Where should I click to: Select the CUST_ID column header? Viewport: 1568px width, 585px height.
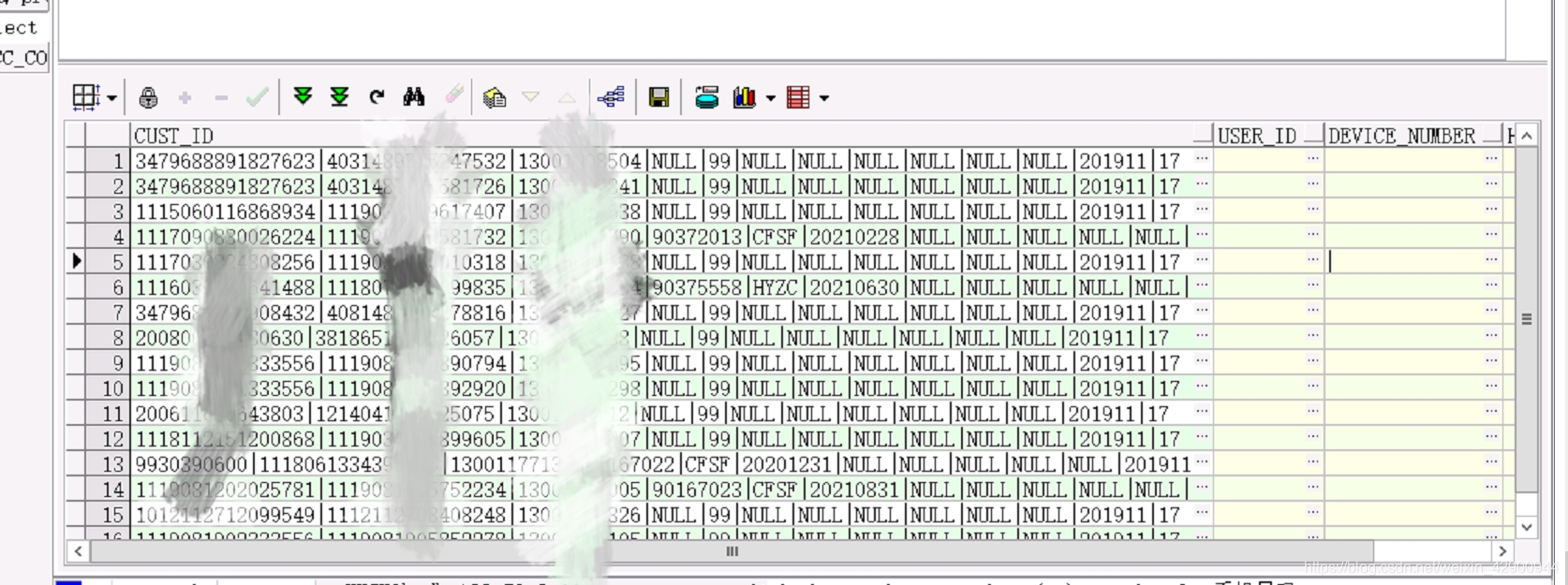click(x=671, y=136)
